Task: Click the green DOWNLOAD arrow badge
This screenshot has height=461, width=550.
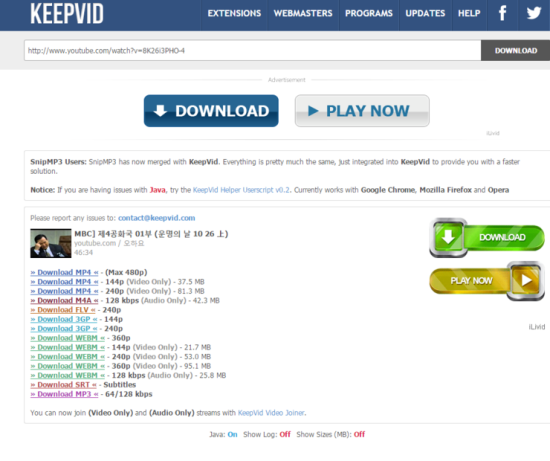Action: point(487,238)
